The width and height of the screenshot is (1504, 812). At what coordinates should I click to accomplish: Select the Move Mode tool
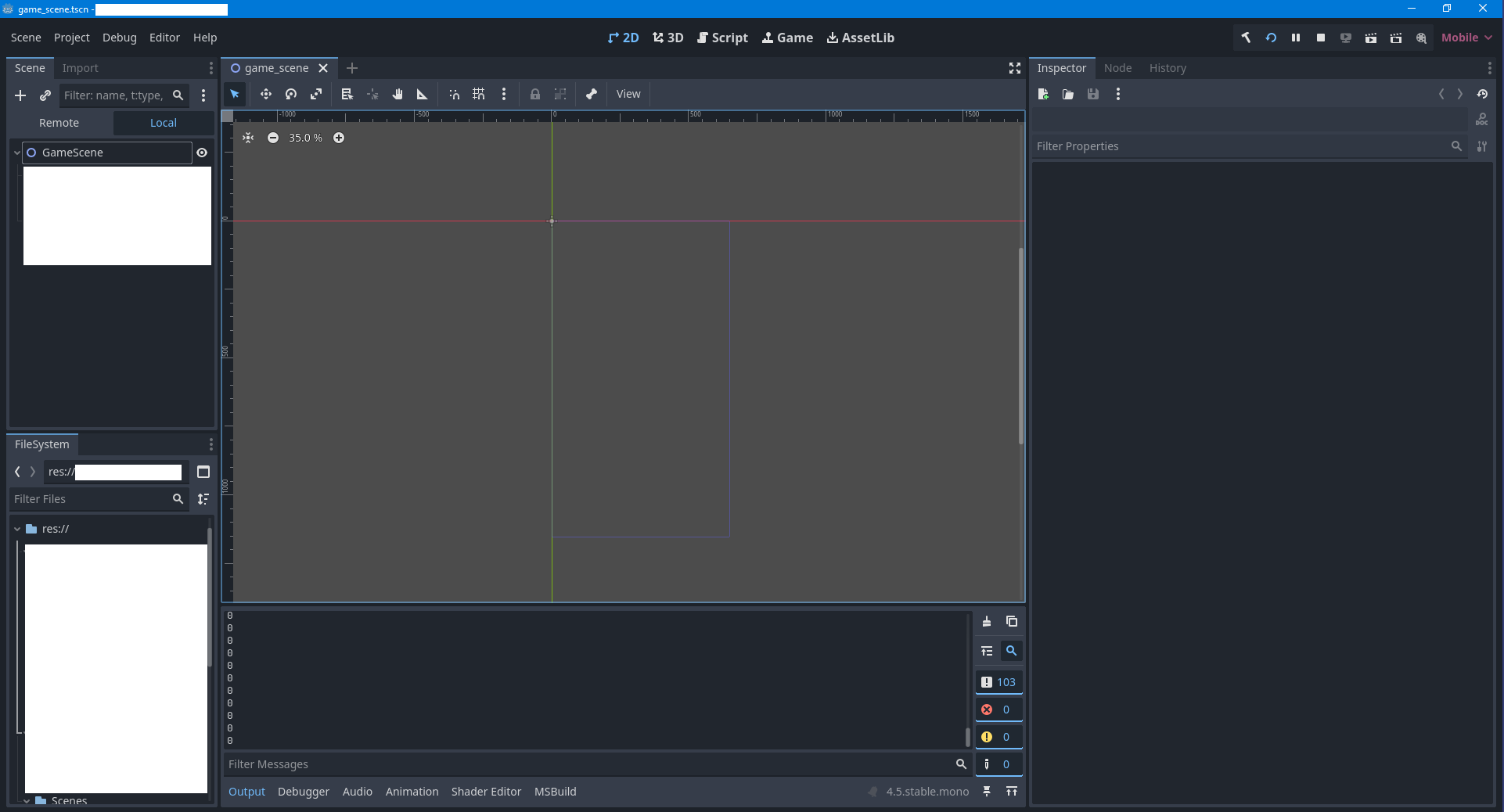pyautogui.click(x=266, y=94)
